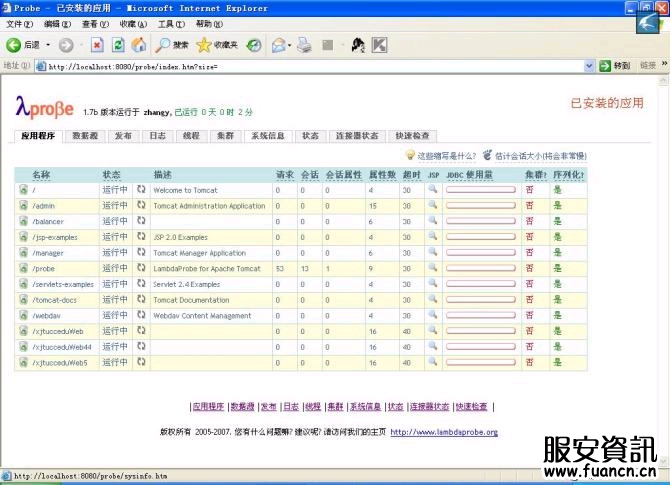Click the IE Forward arrow button
This screenshot has height=485, width=670.
pos(66,45)
